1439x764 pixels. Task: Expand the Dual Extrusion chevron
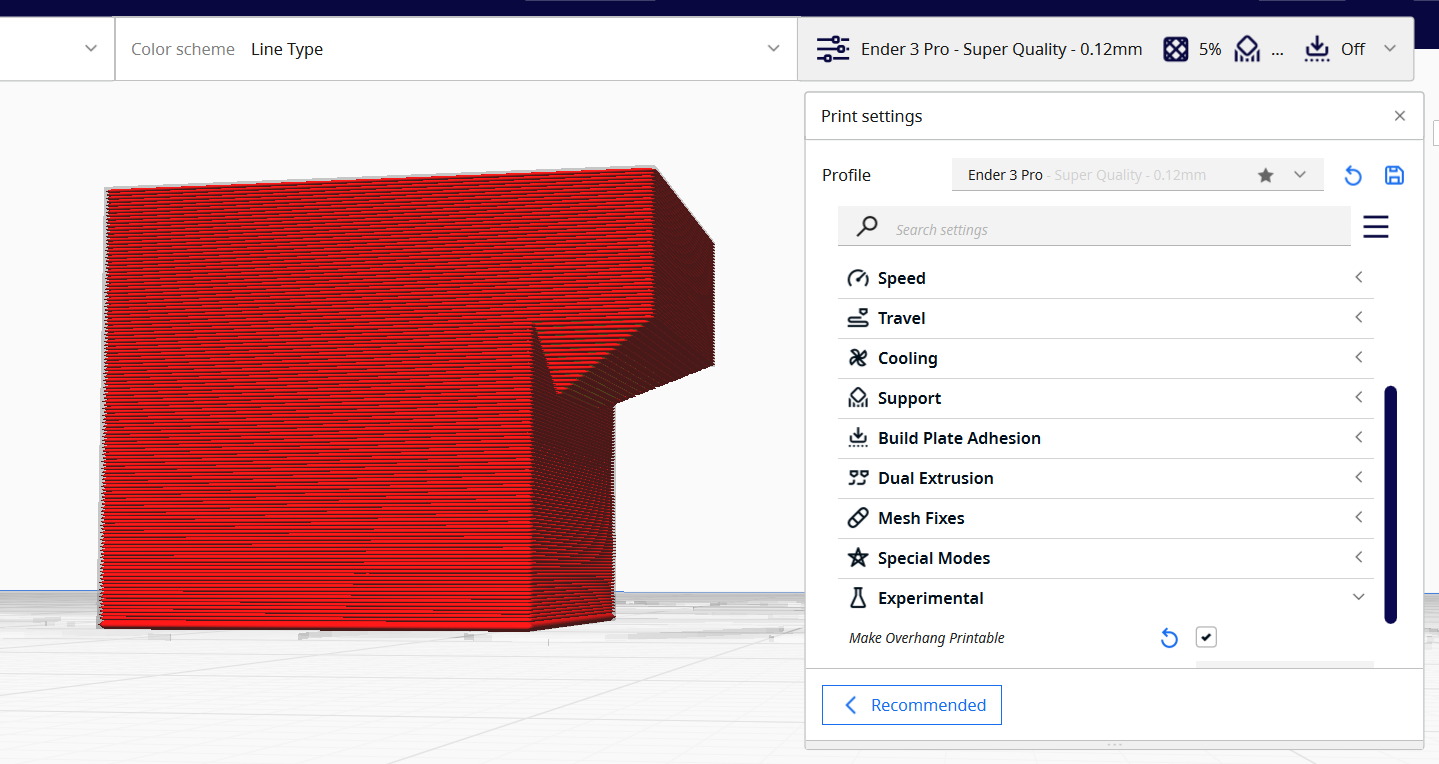1359,477
